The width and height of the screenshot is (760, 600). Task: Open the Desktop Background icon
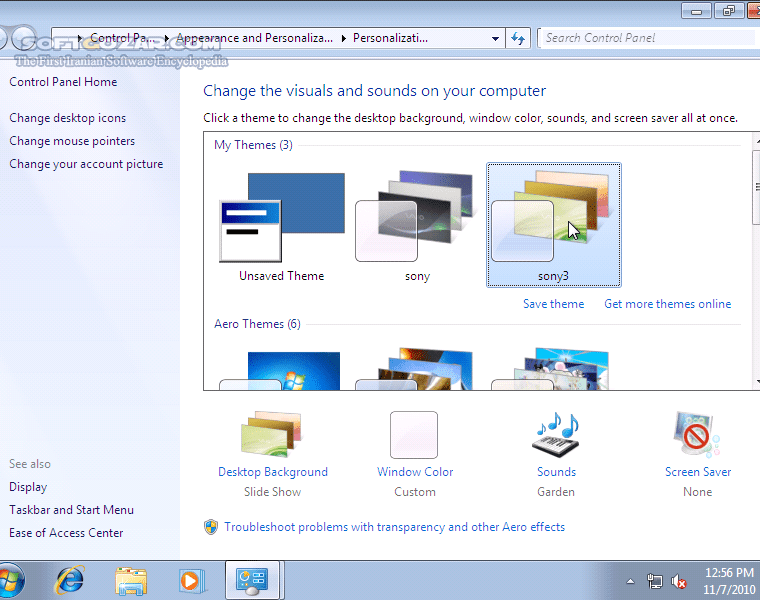271,434
